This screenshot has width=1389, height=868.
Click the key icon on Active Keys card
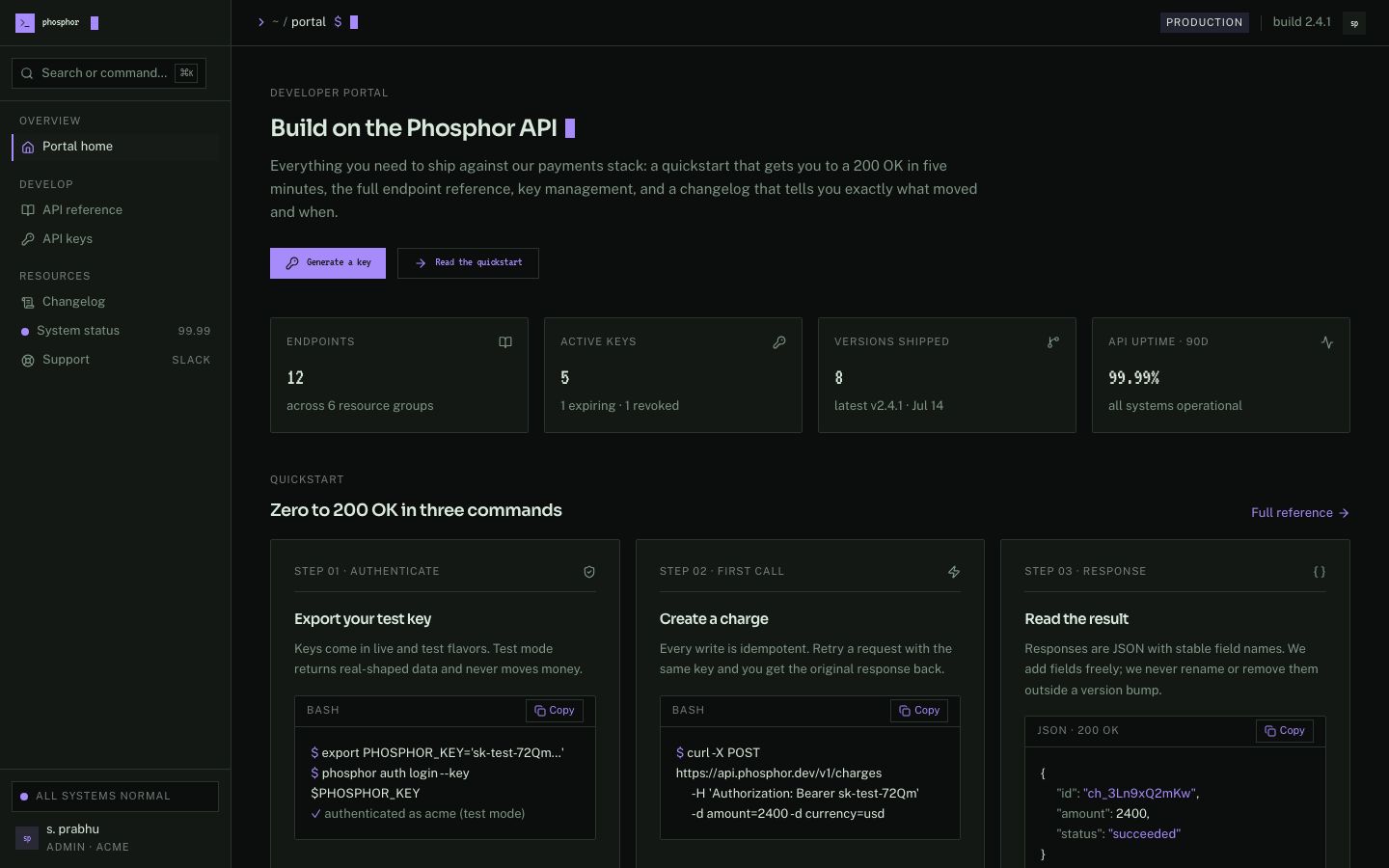point(779,342)
